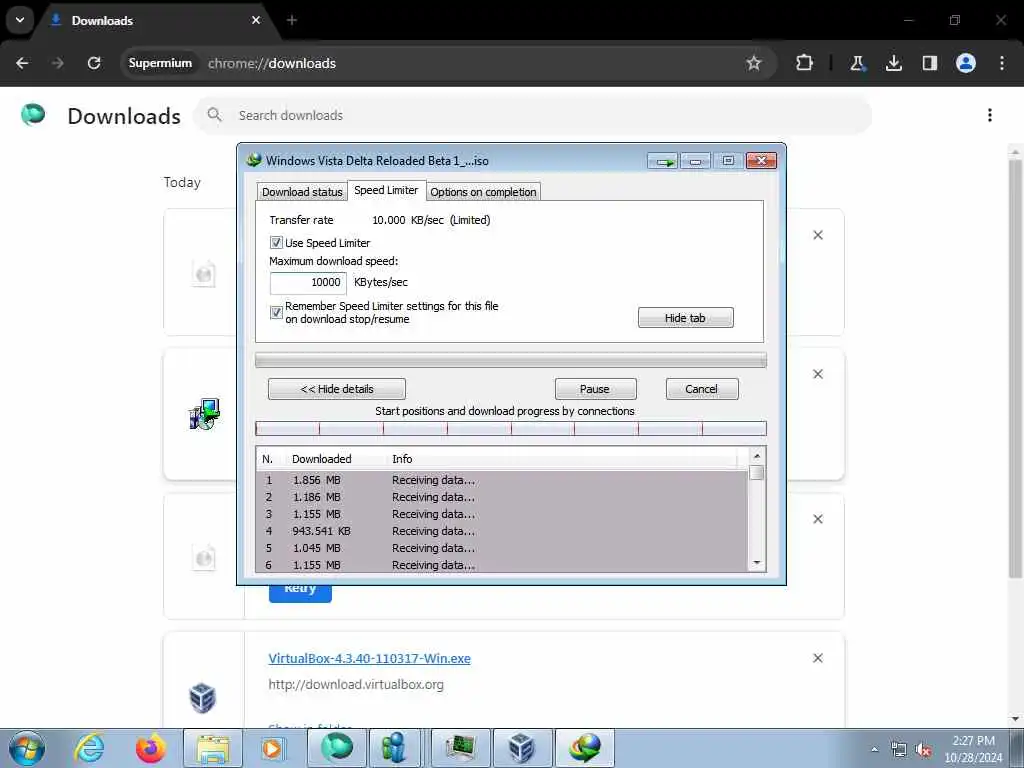Select the Speed Limiter tab

tap(386, 190)
